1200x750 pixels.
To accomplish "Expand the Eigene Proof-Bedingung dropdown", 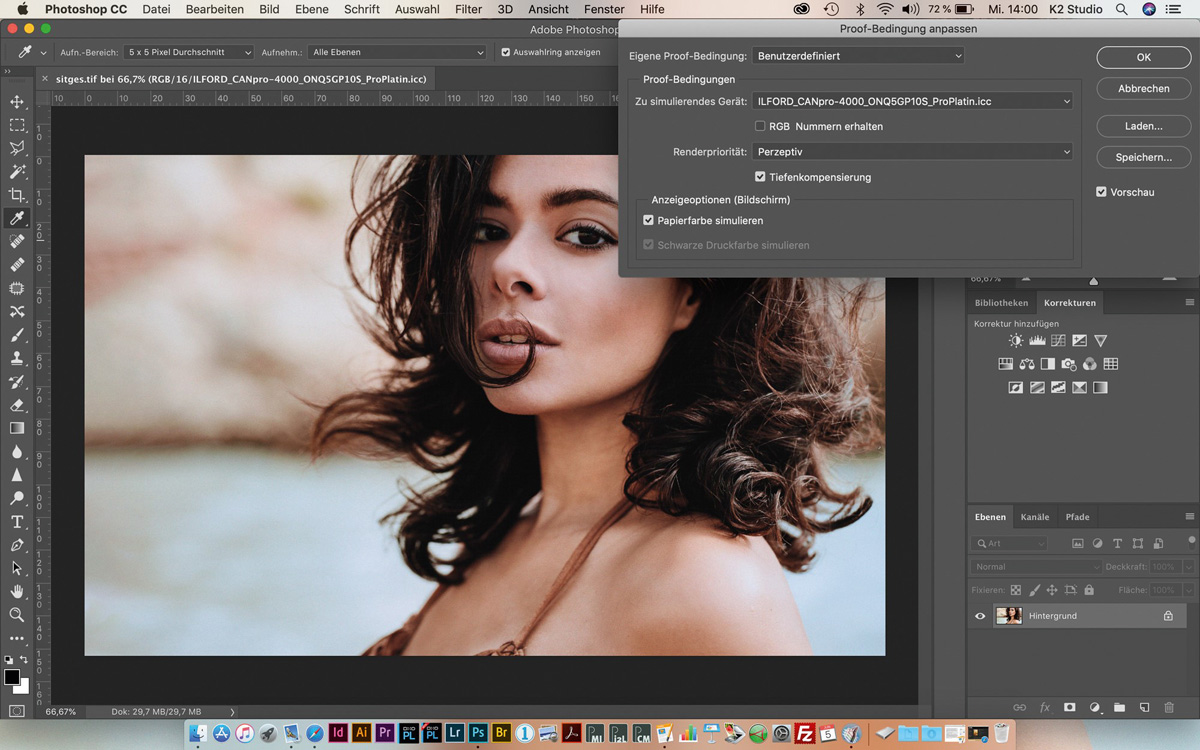I will tap(858, 56).
